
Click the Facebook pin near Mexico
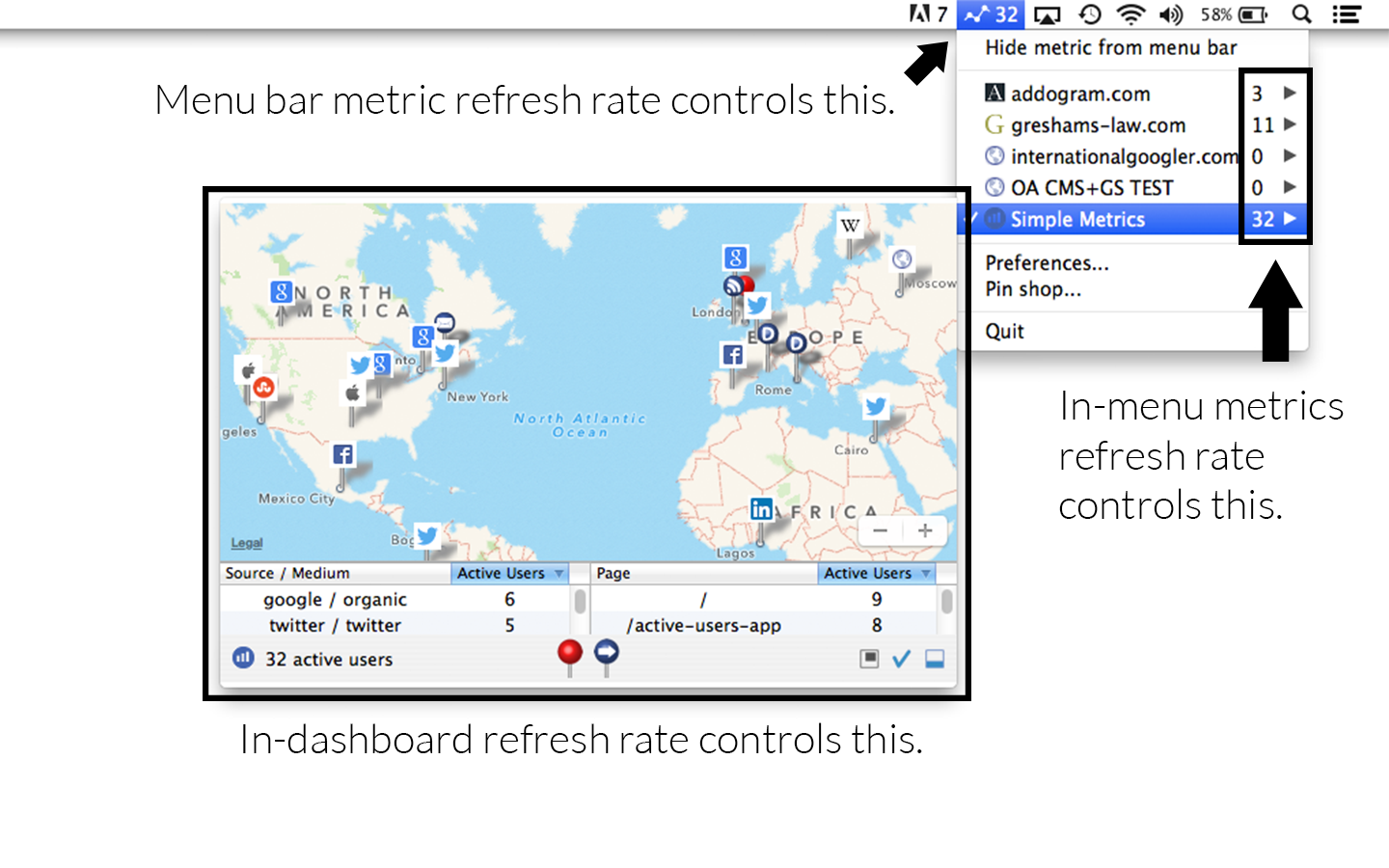342,454
